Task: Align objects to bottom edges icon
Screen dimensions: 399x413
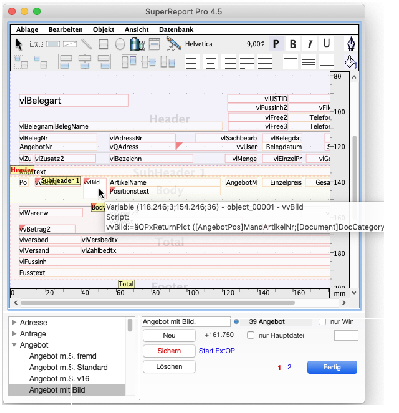Action: (x=168, y=62)
